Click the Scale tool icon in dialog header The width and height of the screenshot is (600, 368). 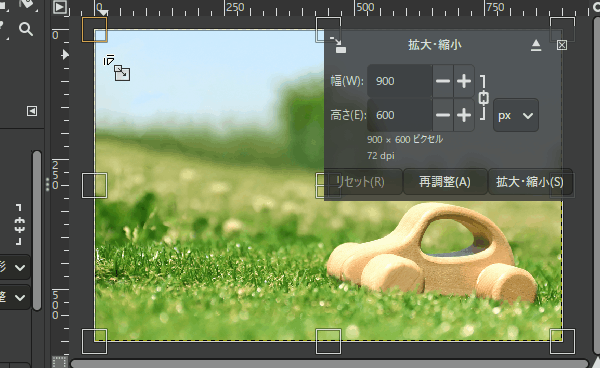coord(338,45)
